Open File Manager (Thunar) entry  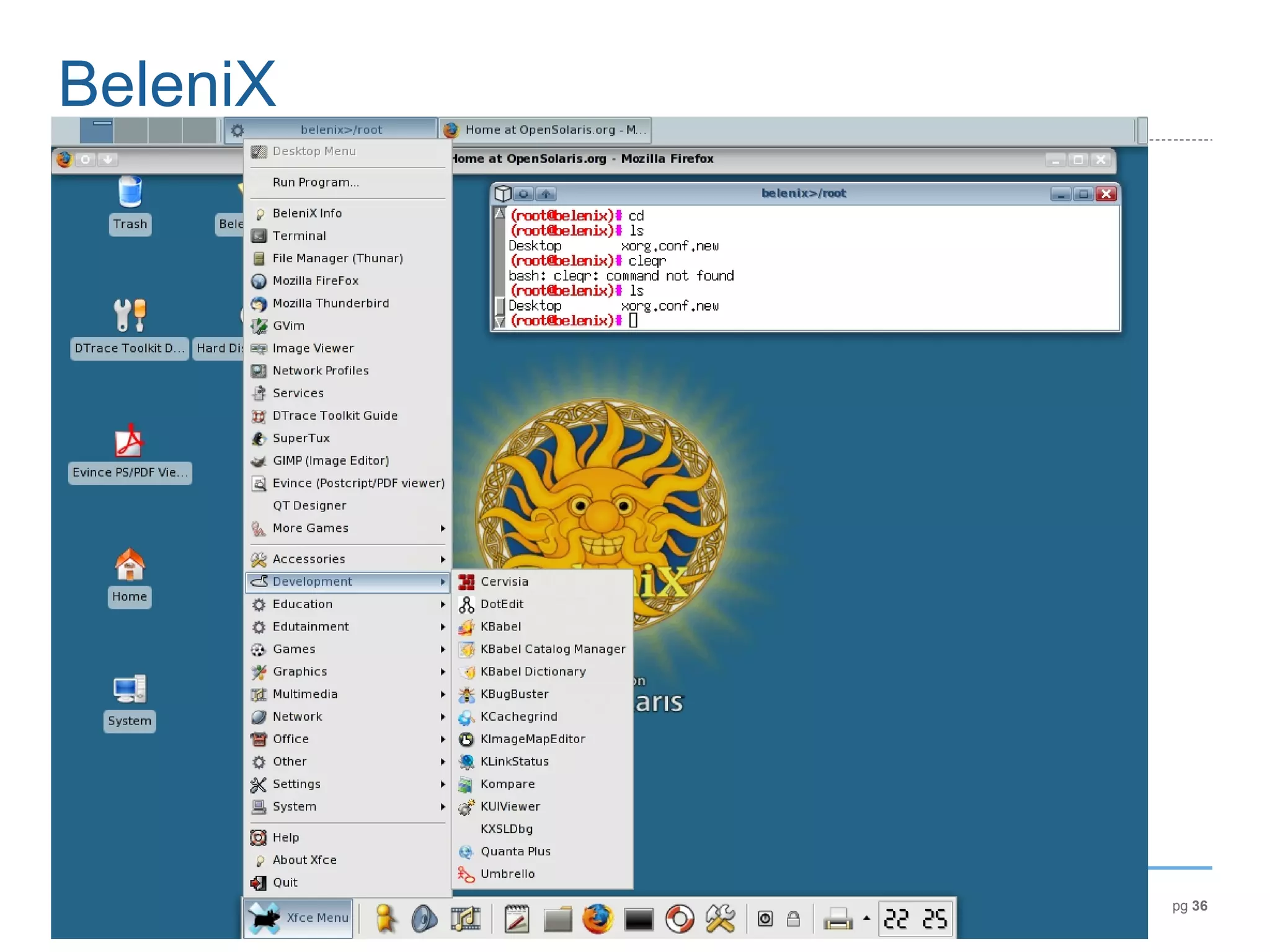coord(347,258)
